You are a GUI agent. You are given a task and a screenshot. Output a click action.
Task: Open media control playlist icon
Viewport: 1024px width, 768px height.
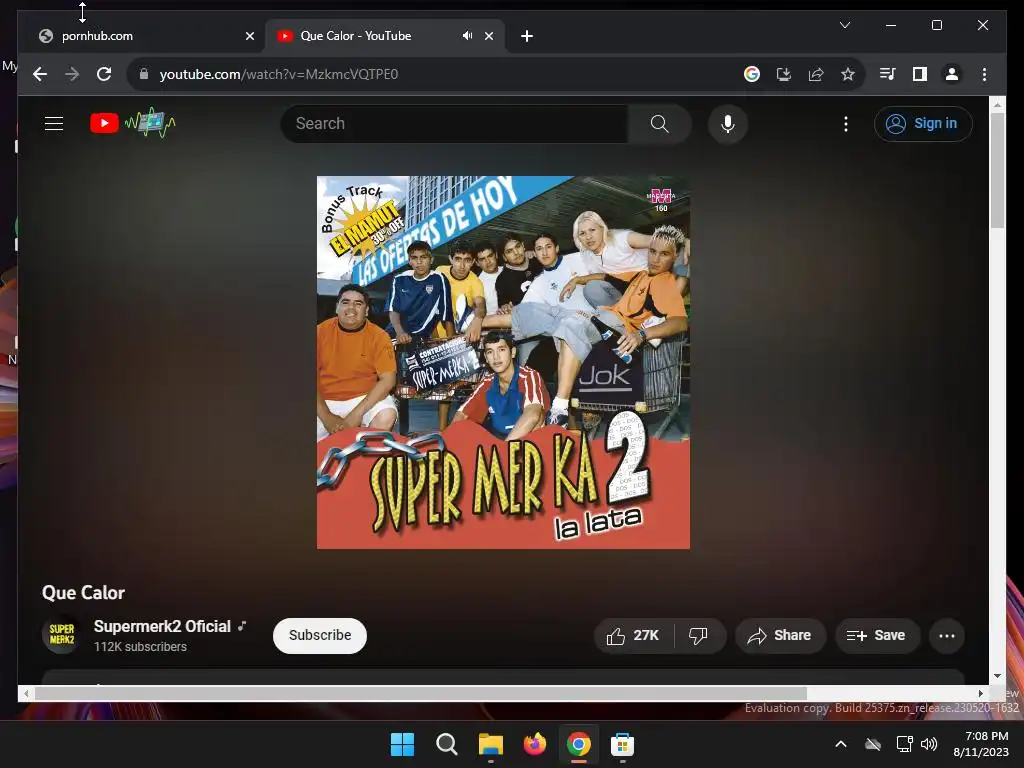coord(888,74)
